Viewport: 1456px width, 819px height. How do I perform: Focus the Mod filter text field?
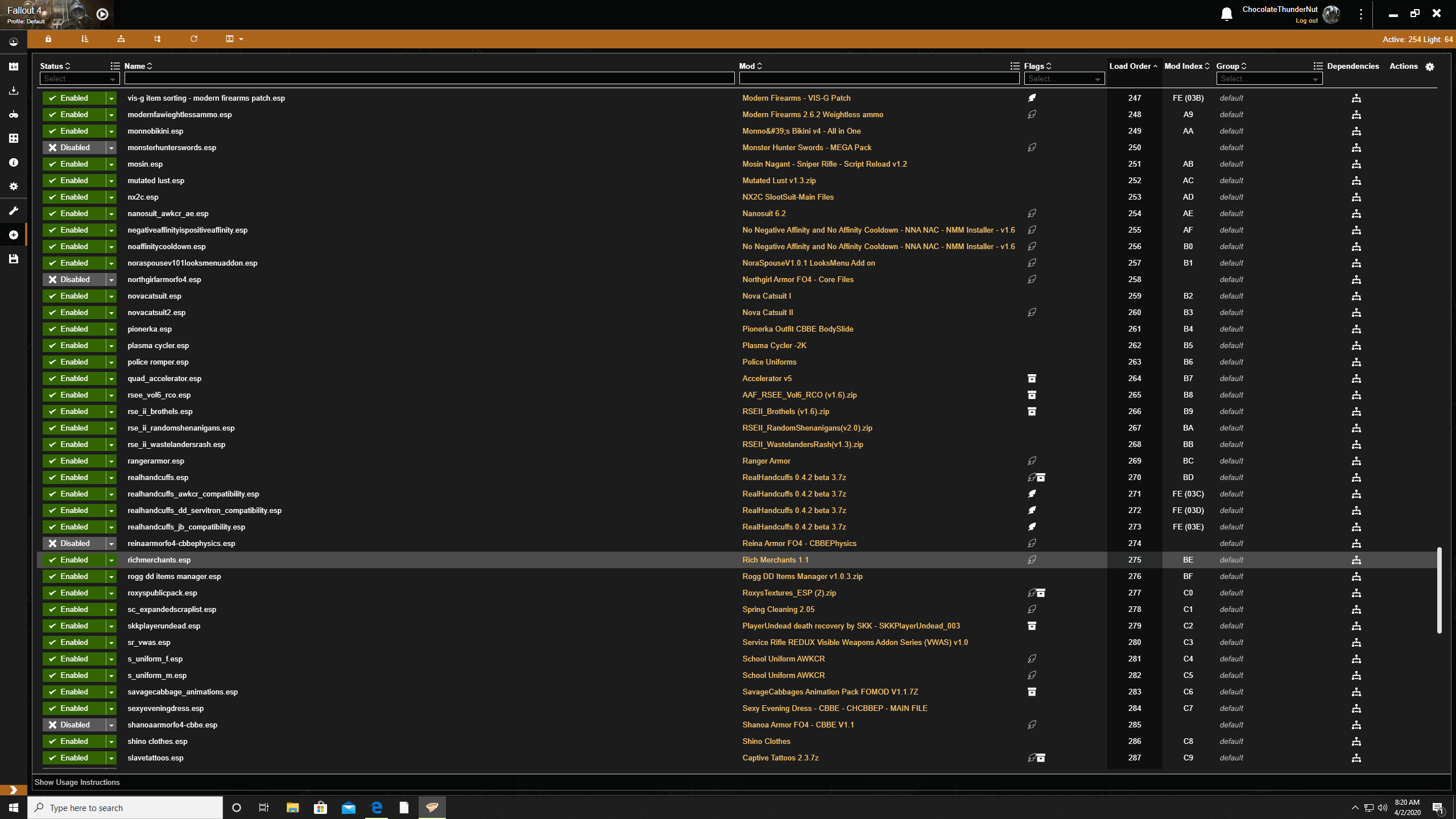(x=879, y=78)
